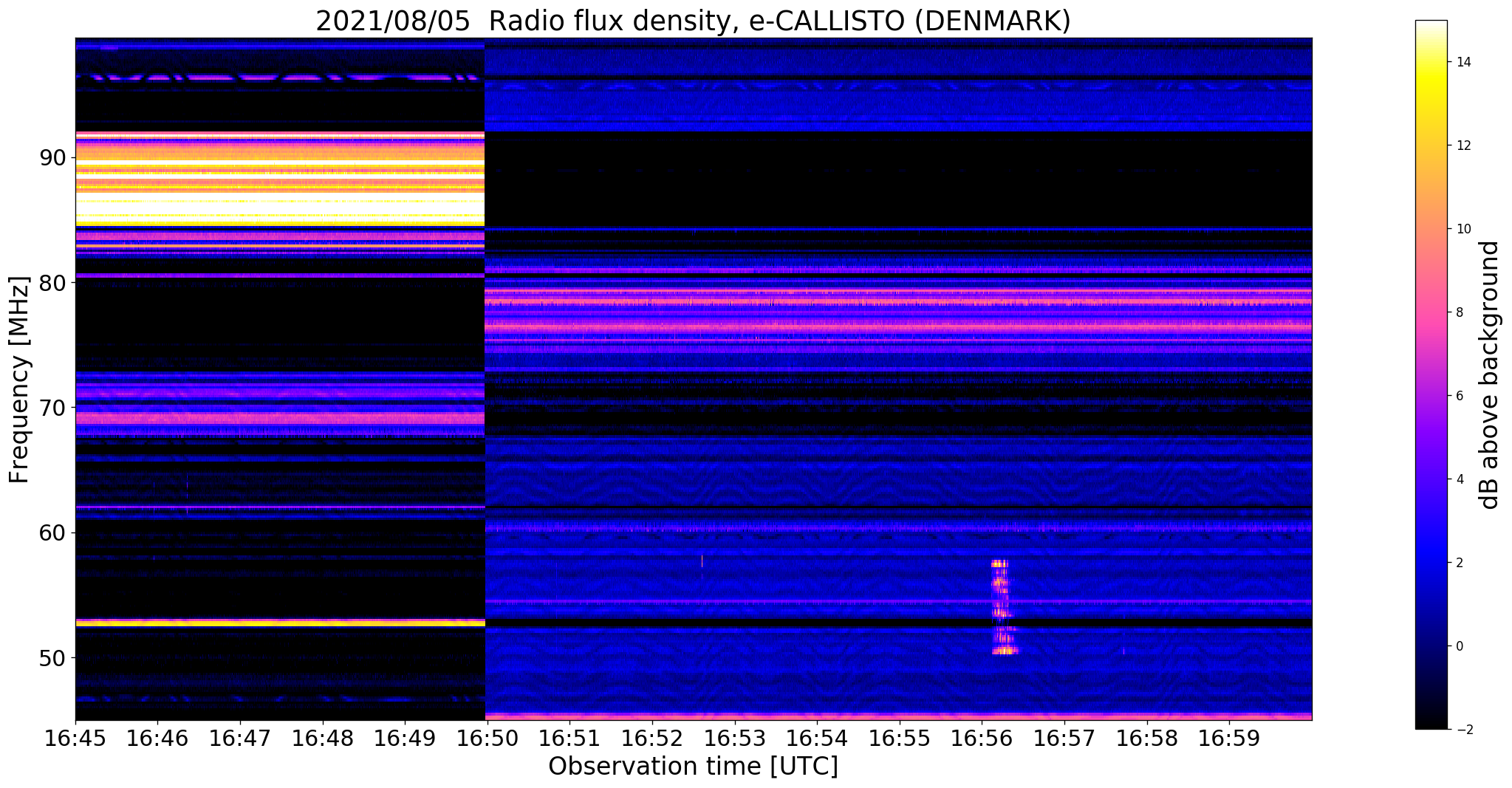Click the 'Observation time [UTC]' x-axis label
The image size is (1512, 788).
pyautogui.click(x=693, y=767)
